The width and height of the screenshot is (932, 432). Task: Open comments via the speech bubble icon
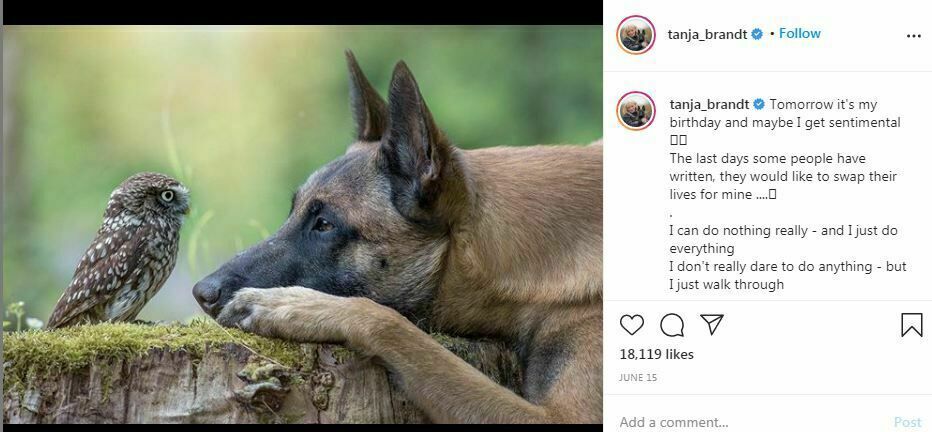672,325
